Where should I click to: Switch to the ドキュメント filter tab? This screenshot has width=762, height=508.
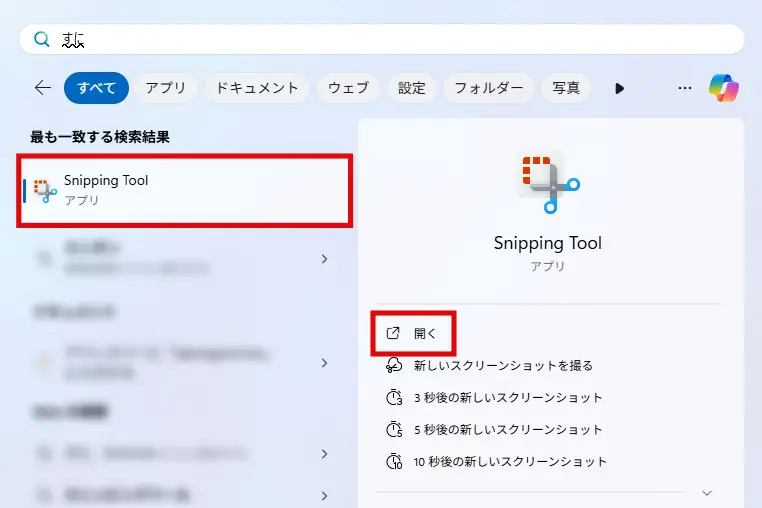pyautogui.click(x=257, y=88)
